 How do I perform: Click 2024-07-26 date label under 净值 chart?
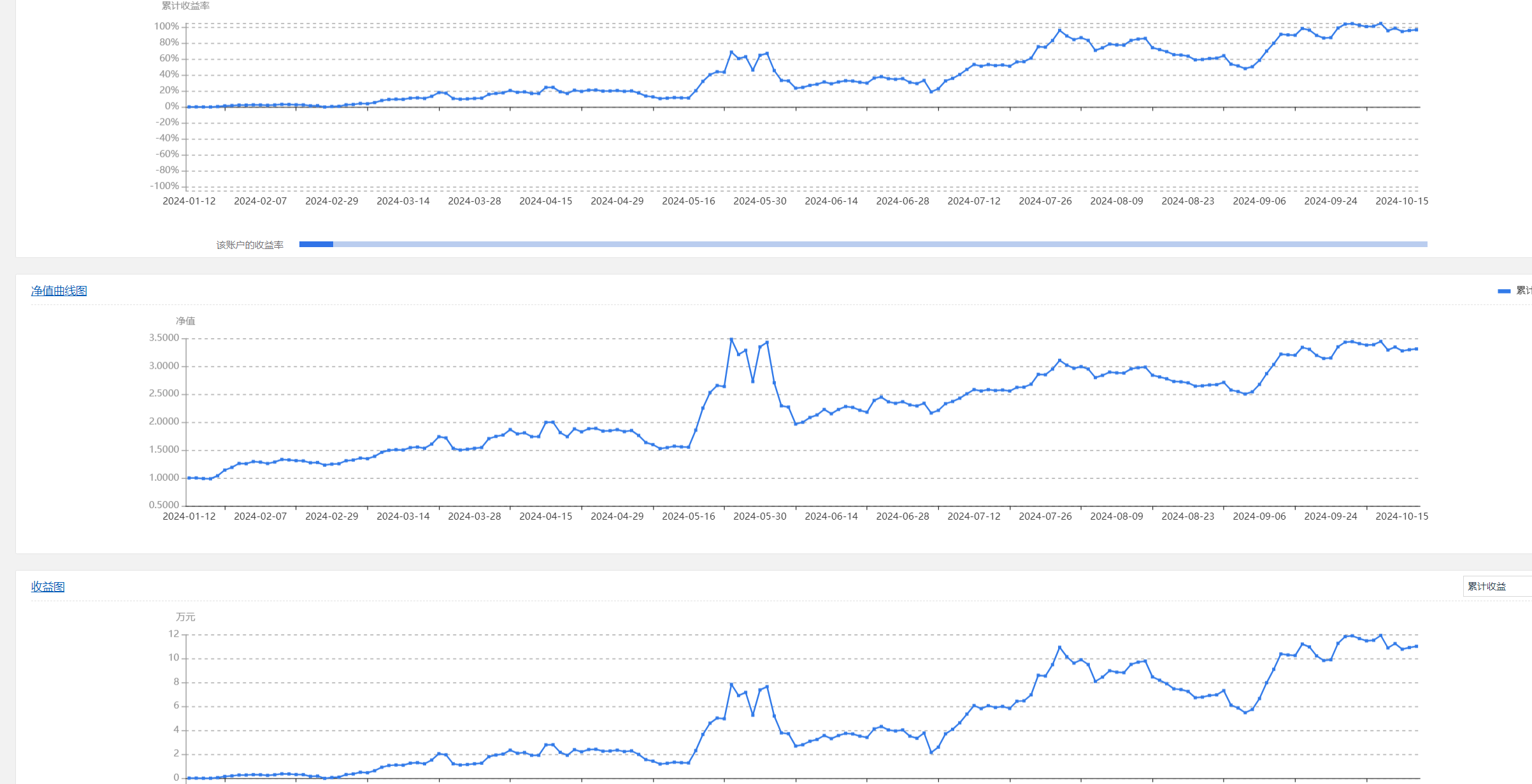(1045, 517)
